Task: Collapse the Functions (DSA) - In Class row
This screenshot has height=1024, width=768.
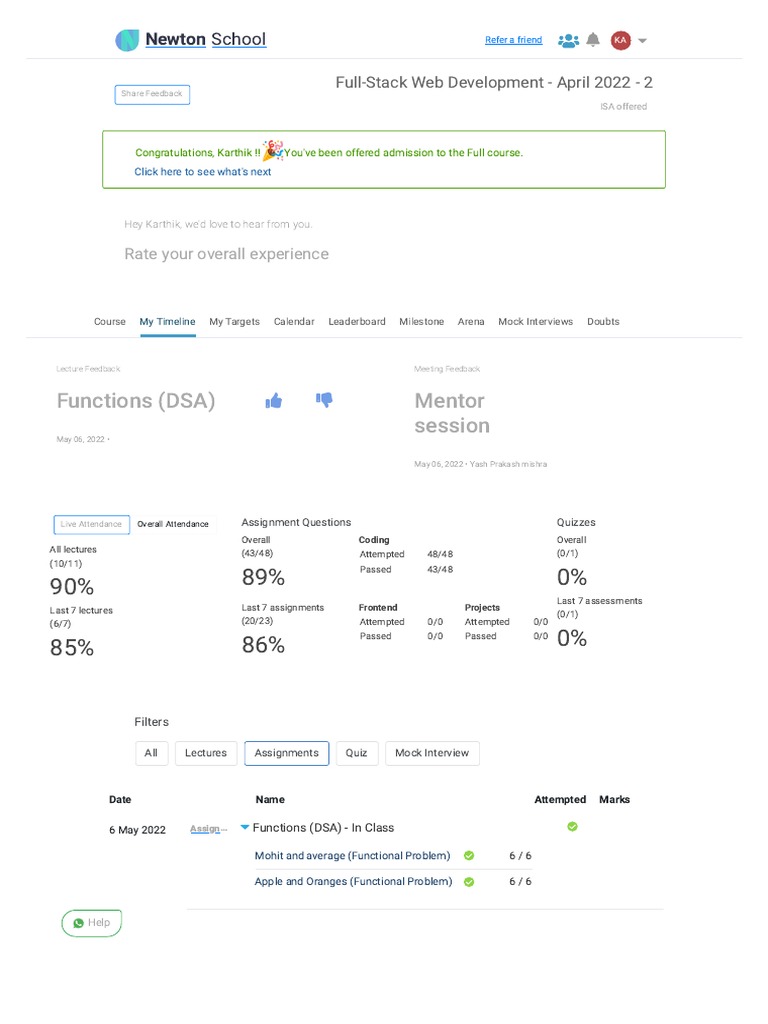Action: (x=245, y=828)
